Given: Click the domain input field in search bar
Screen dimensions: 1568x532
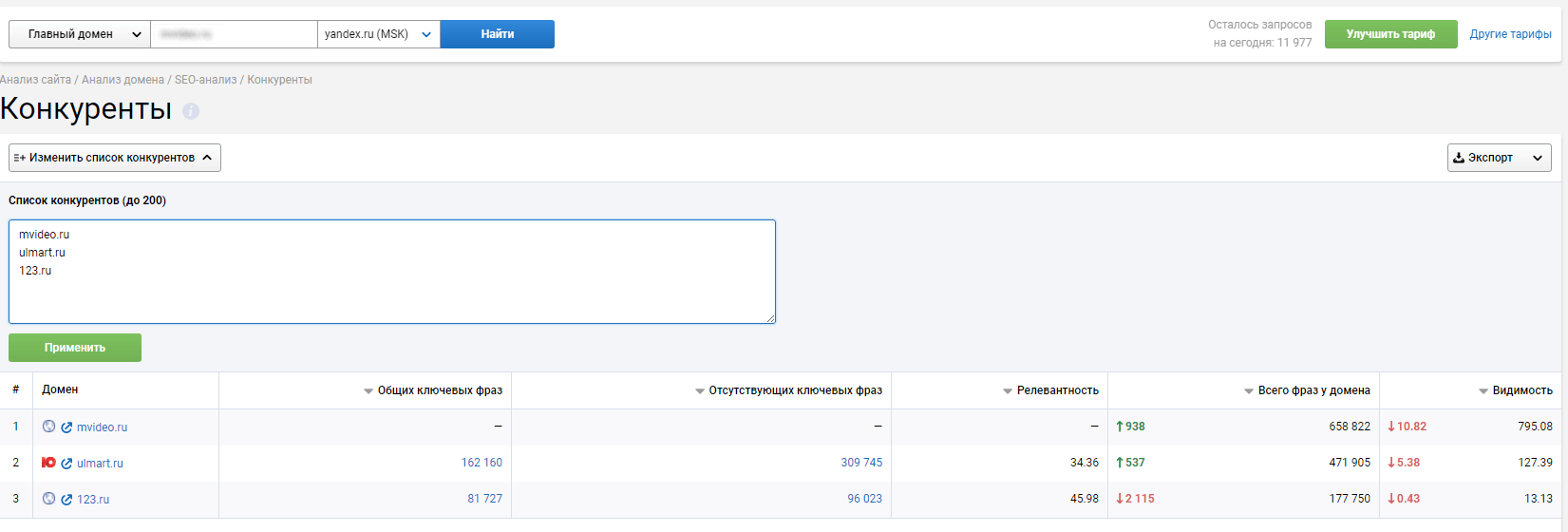Looking at the screenshot, I should click(x=235, y=34).
